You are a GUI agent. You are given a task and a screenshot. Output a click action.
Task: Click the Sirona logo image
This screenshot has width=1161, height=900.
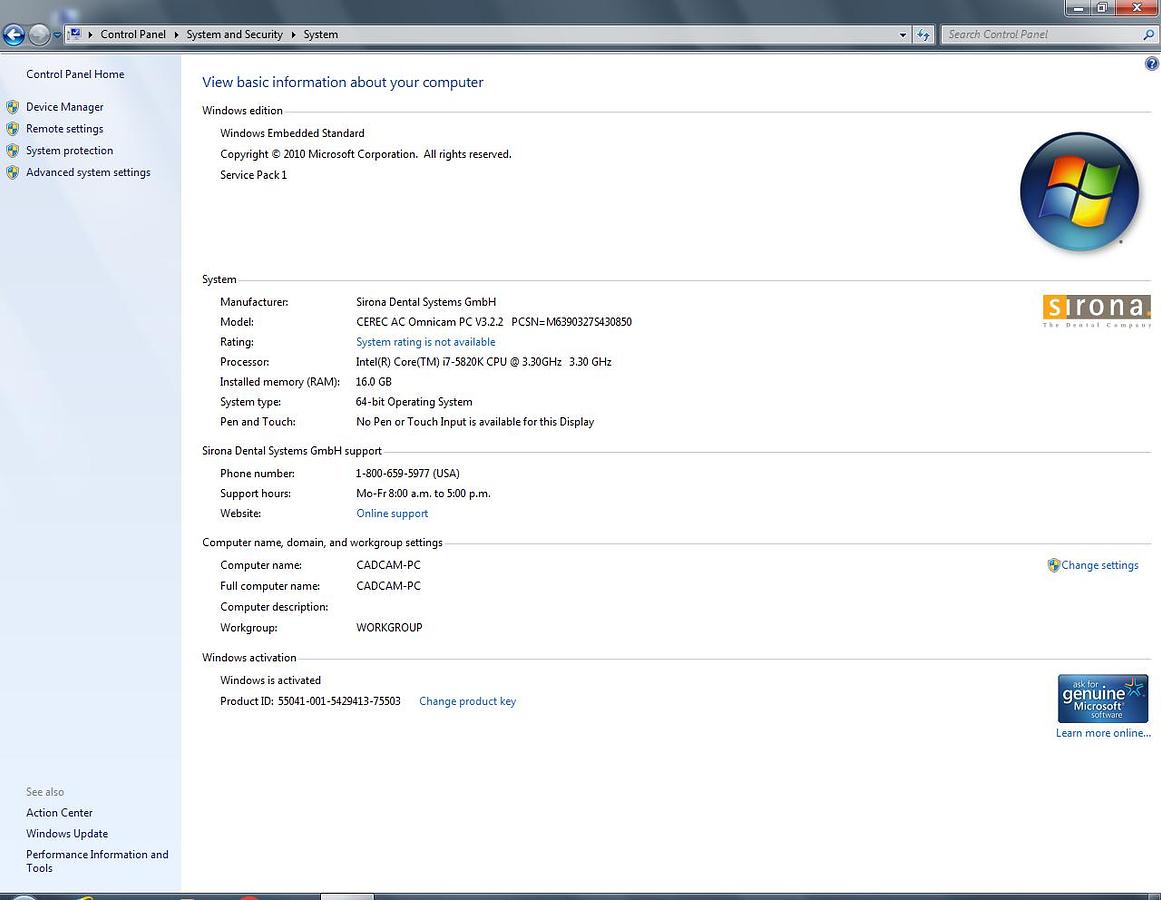1096,309
